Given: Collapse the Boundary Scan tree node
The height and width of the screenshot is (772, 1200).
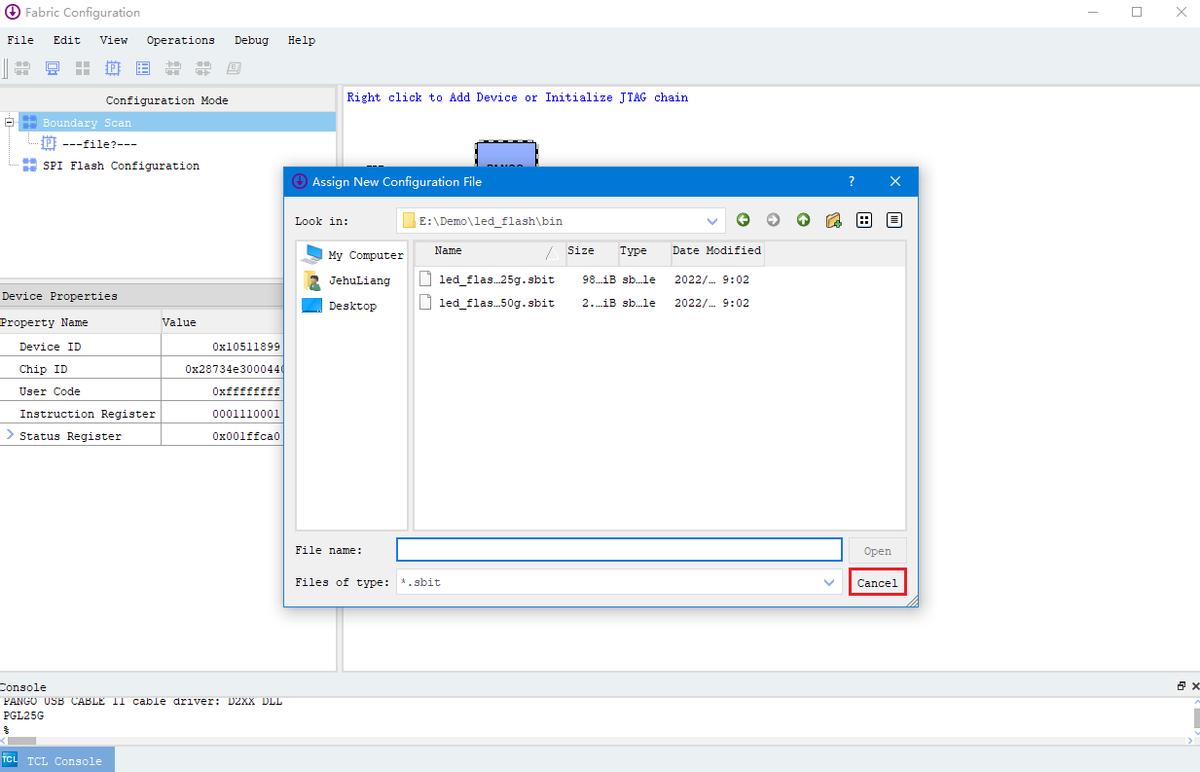Looking at the screenshot, I should (x=10, y=122).
